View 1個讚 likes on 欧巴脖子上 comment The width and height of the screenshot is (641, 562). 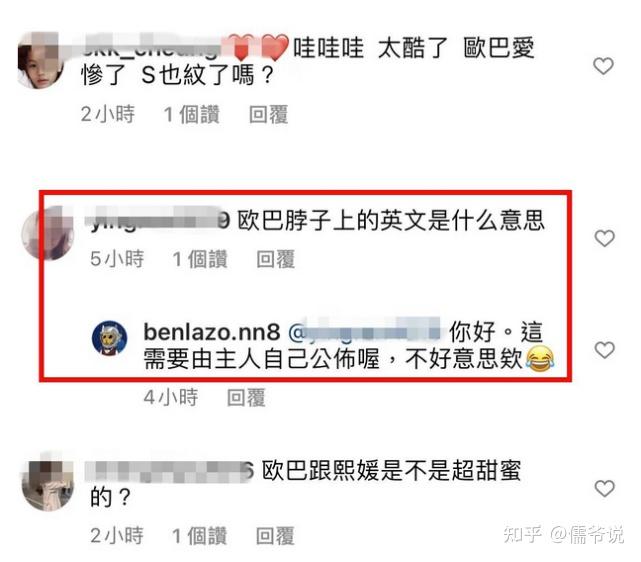click(200, 259)
